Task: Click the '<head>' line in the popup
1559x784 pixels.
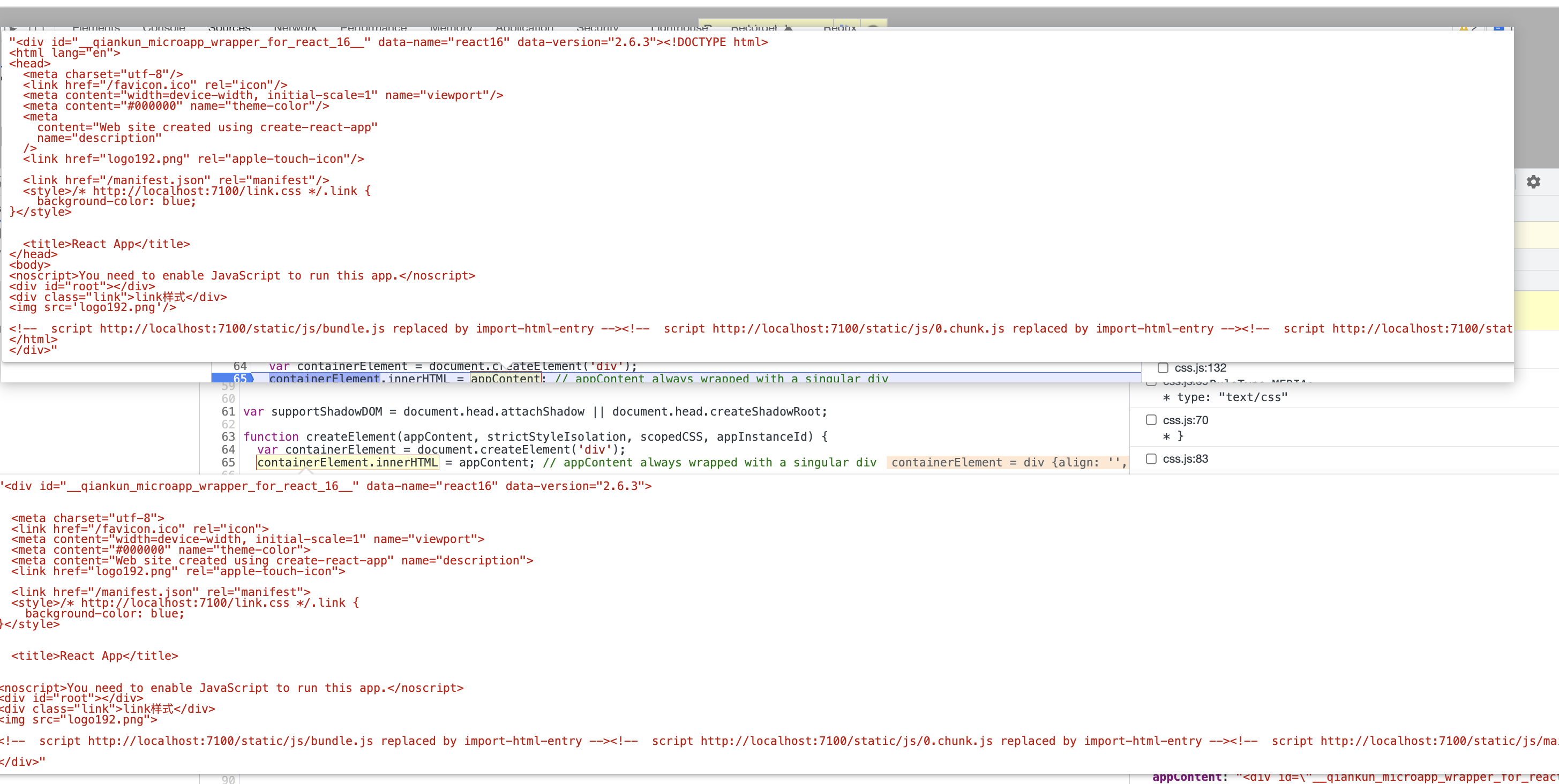Action: coord(29,64)
